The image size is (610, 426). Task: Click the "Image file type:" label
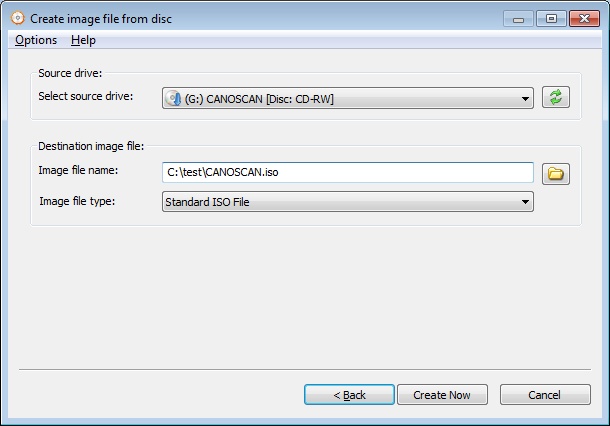pos(77,201)
